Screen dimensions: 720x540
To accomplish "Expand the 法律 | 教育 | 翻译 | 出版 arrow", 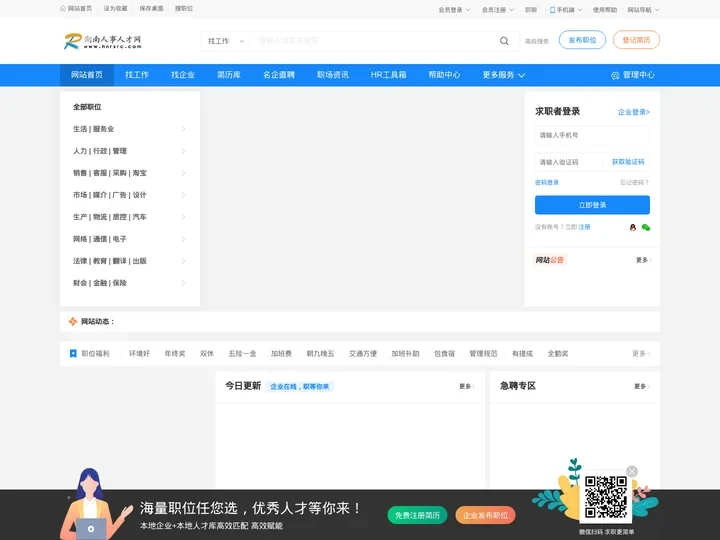I will [183, 261].
